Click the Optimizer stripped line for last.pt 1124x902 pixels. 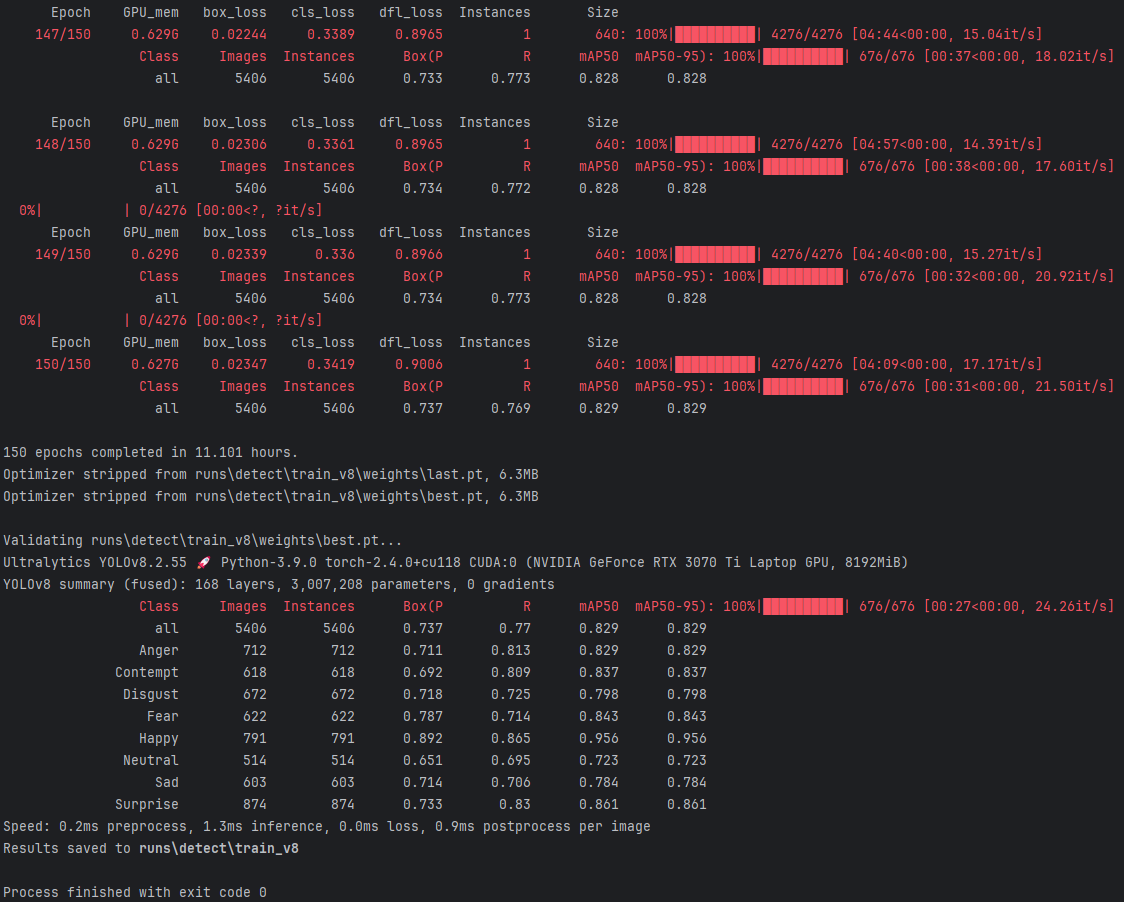pos(271,475)
